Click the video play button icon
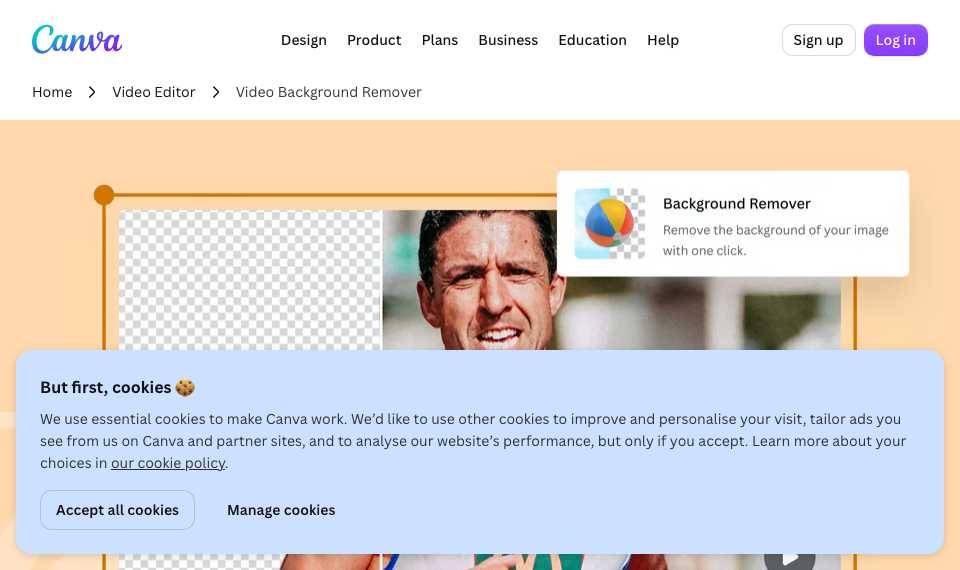 790,558
